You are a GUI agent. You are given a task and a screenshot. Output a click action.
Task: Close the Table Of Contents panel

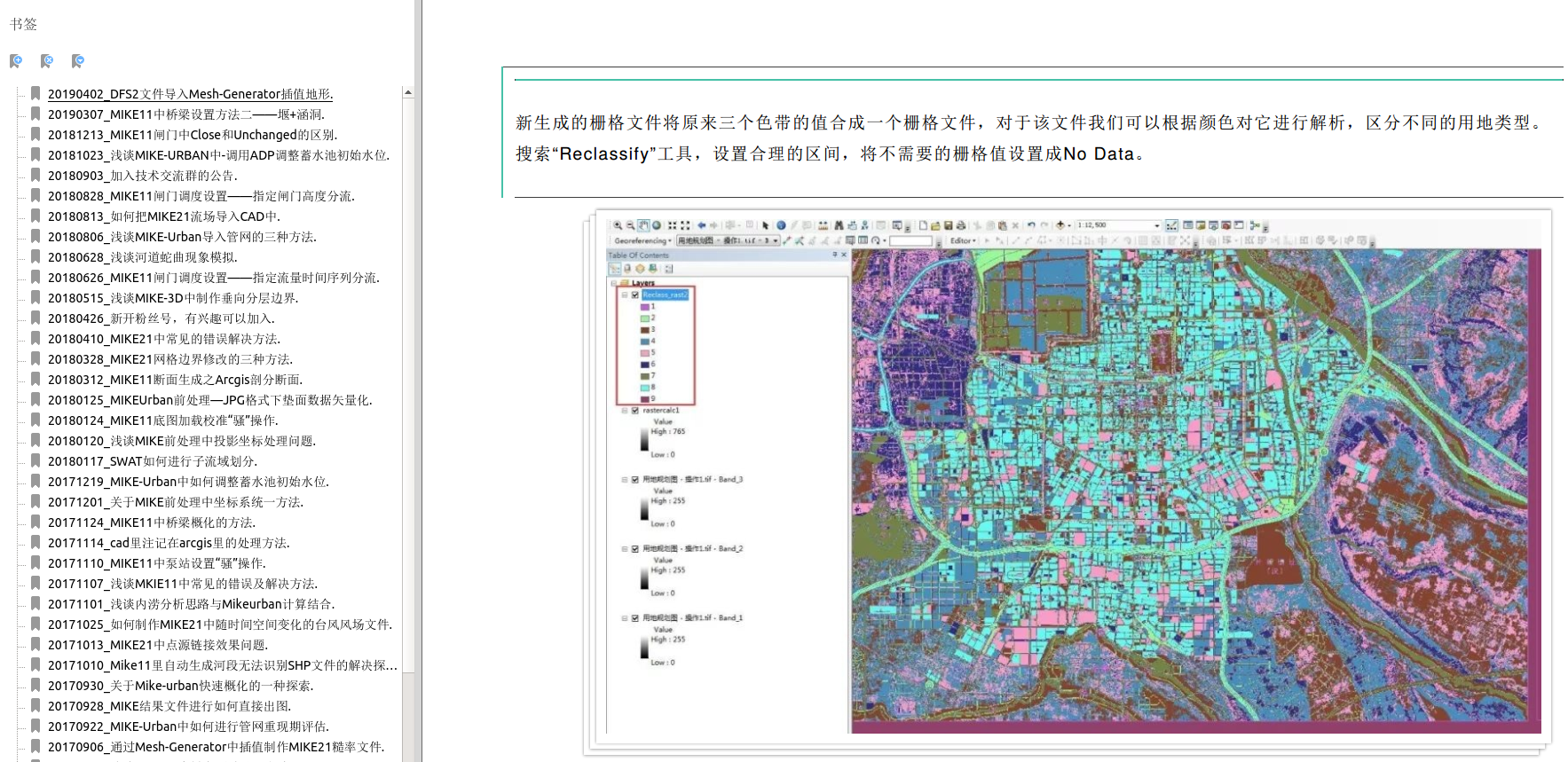pyautogui.click(x=844, y=255)
